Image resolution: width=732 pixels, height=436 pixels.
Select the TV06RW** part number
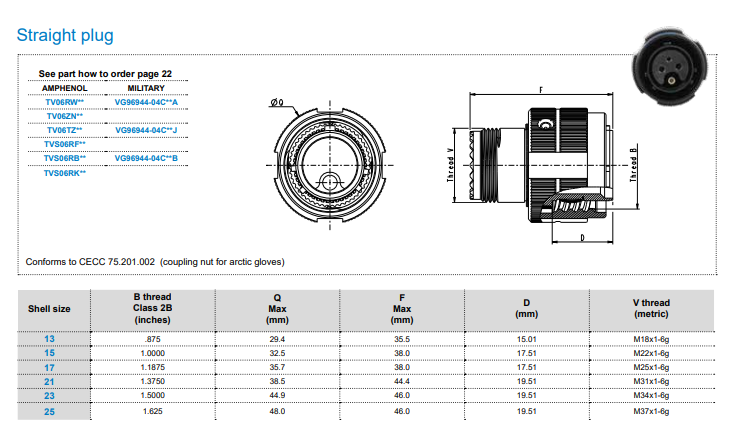coord(65,102)
